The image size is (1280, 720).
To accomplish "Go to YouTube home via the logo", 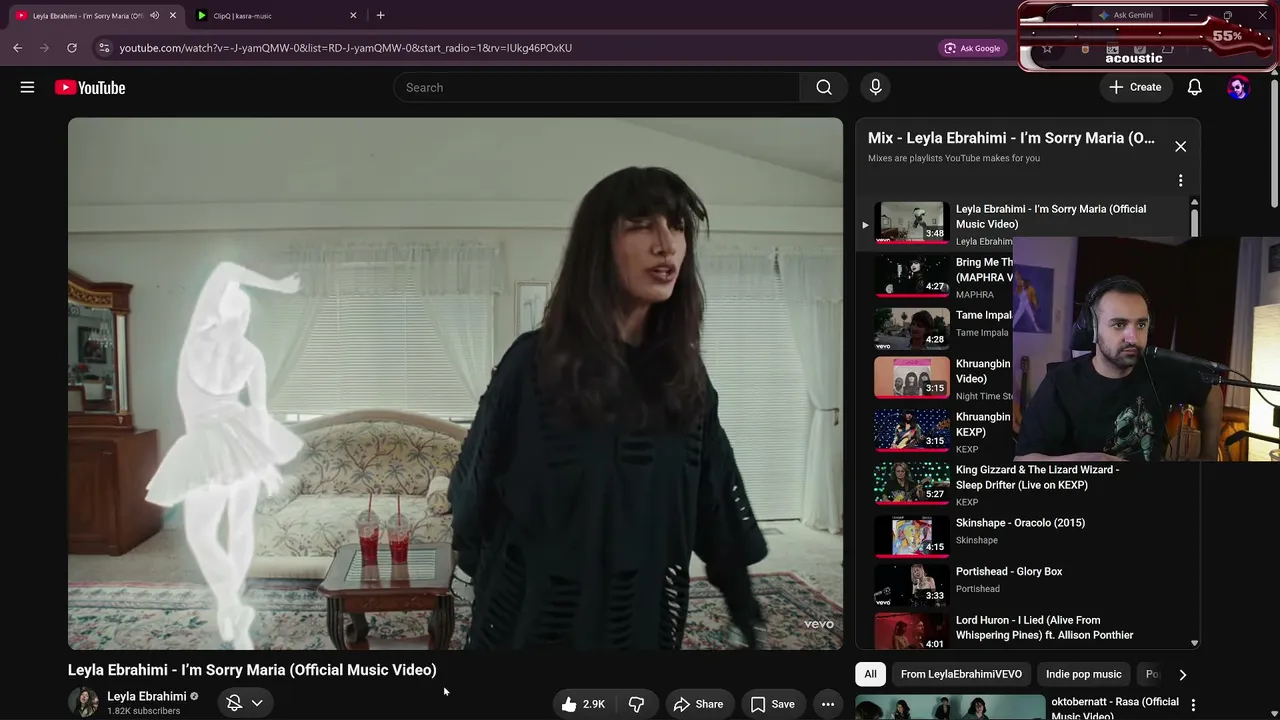I will click(x=90, y=87).
